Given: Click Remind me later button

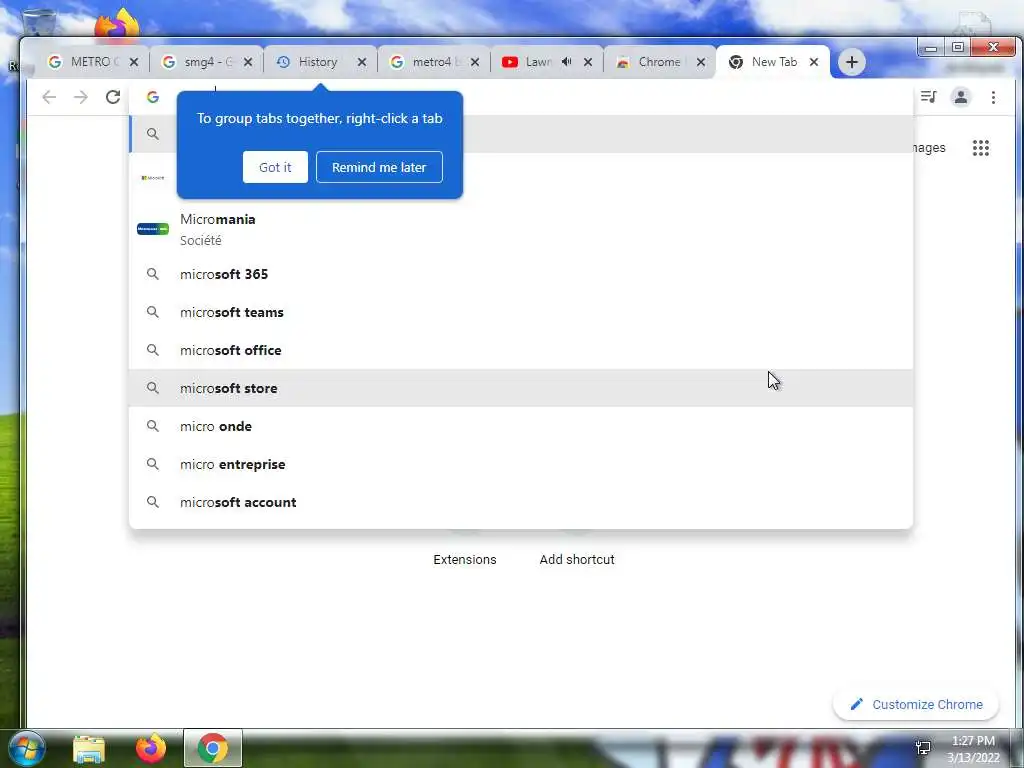Looking at the screenshot, I should click(379, 167).
